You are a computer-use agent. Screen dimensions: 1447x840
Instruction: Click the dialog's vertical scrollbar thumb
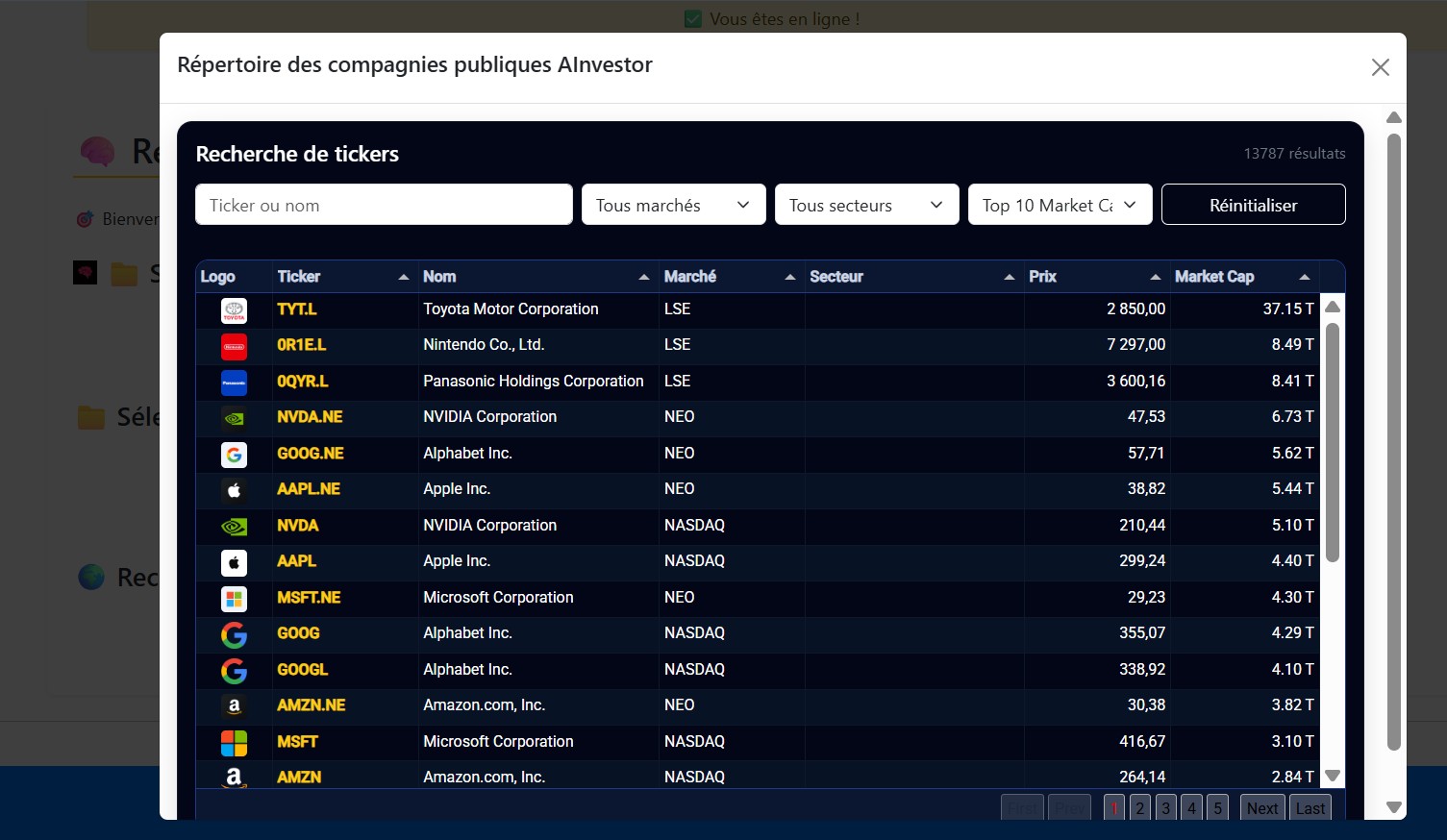point(1394,442)
